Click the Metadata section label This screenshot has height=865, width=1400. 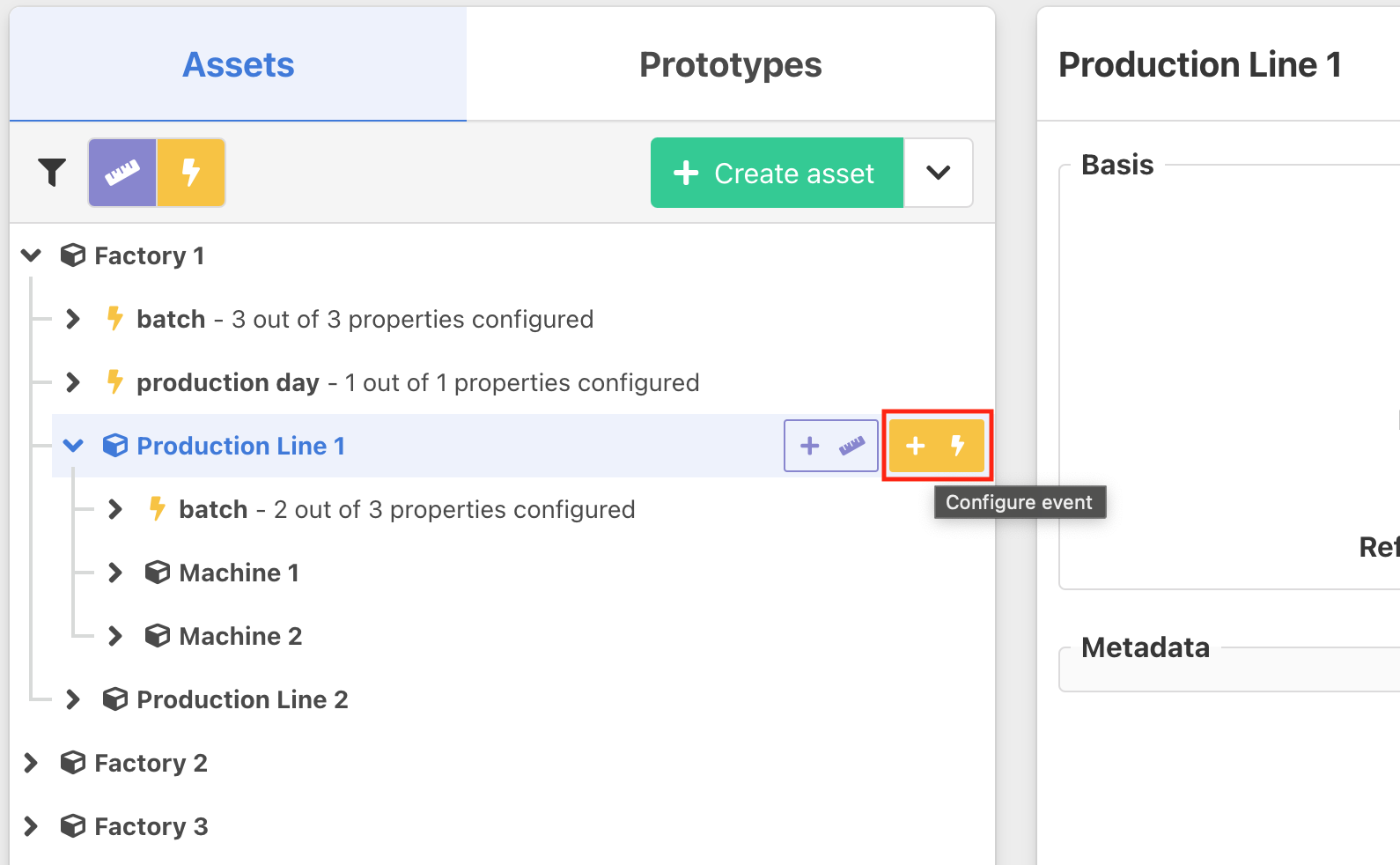click(1146, 647)
